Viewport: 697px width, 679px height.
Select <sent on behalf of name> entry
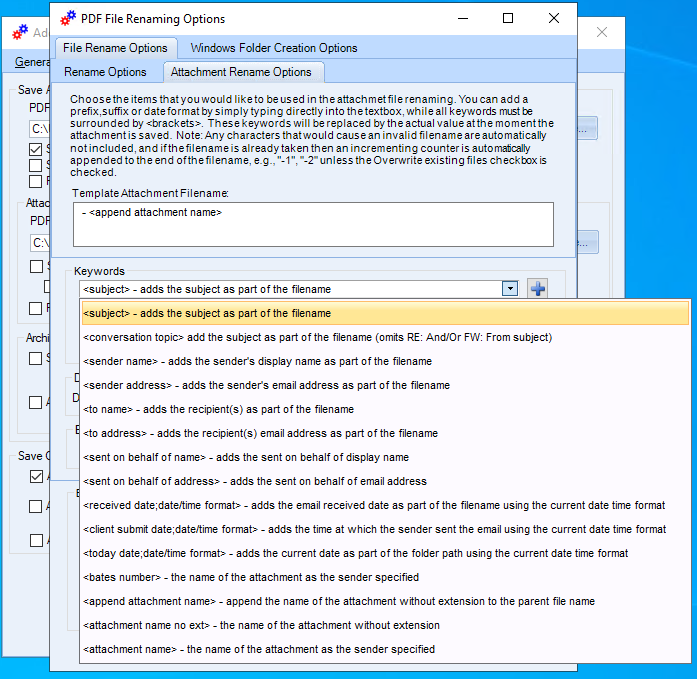pos(385,457)
